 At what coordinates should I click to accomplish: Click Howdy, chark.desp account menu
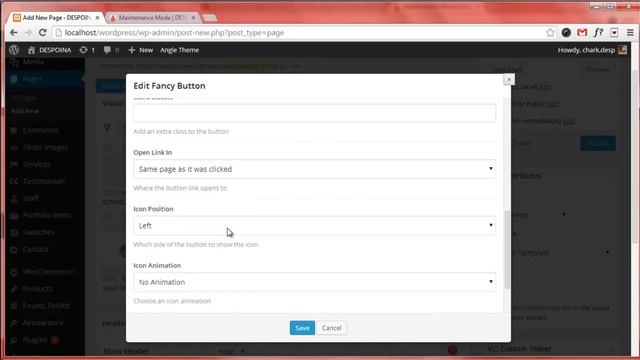coord(586,50)
